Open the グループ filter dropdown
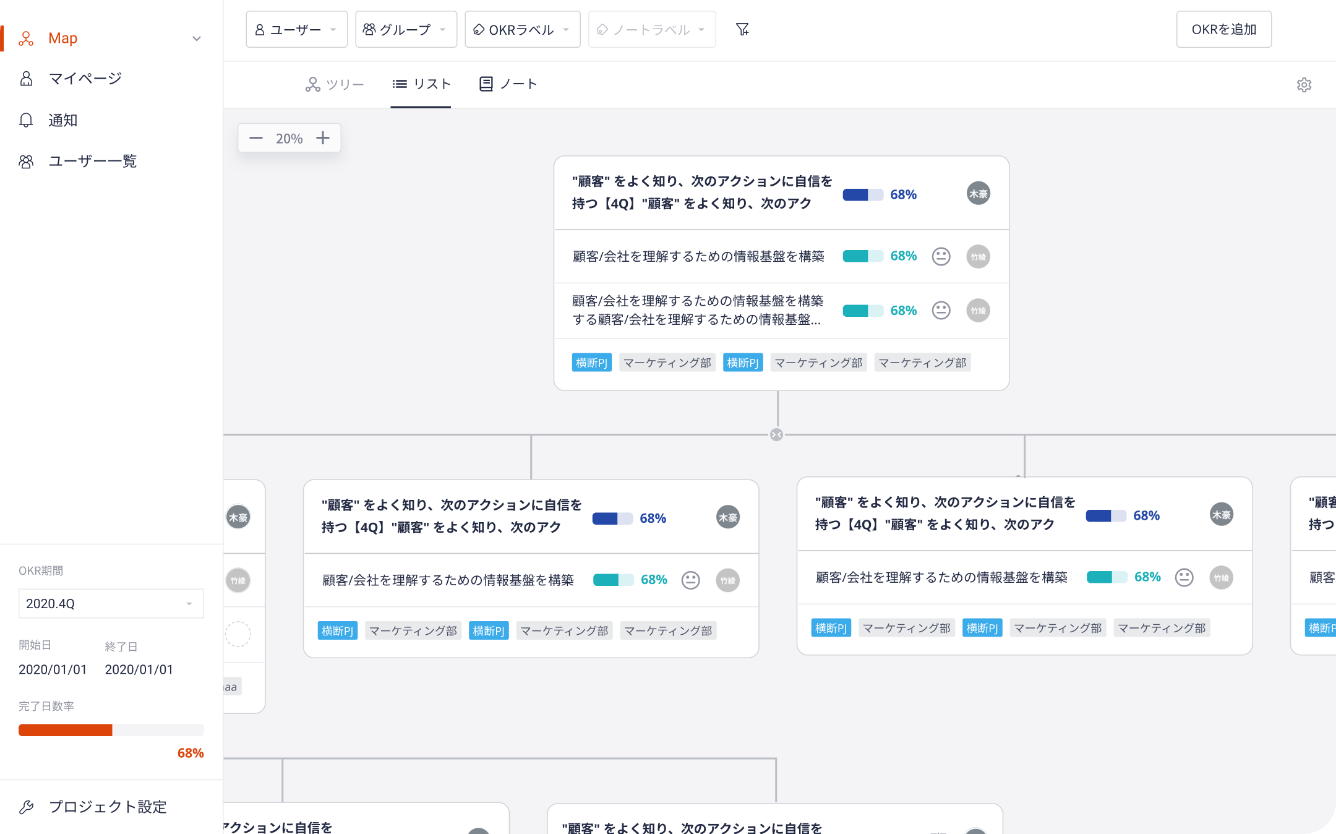 coord(405,29)
